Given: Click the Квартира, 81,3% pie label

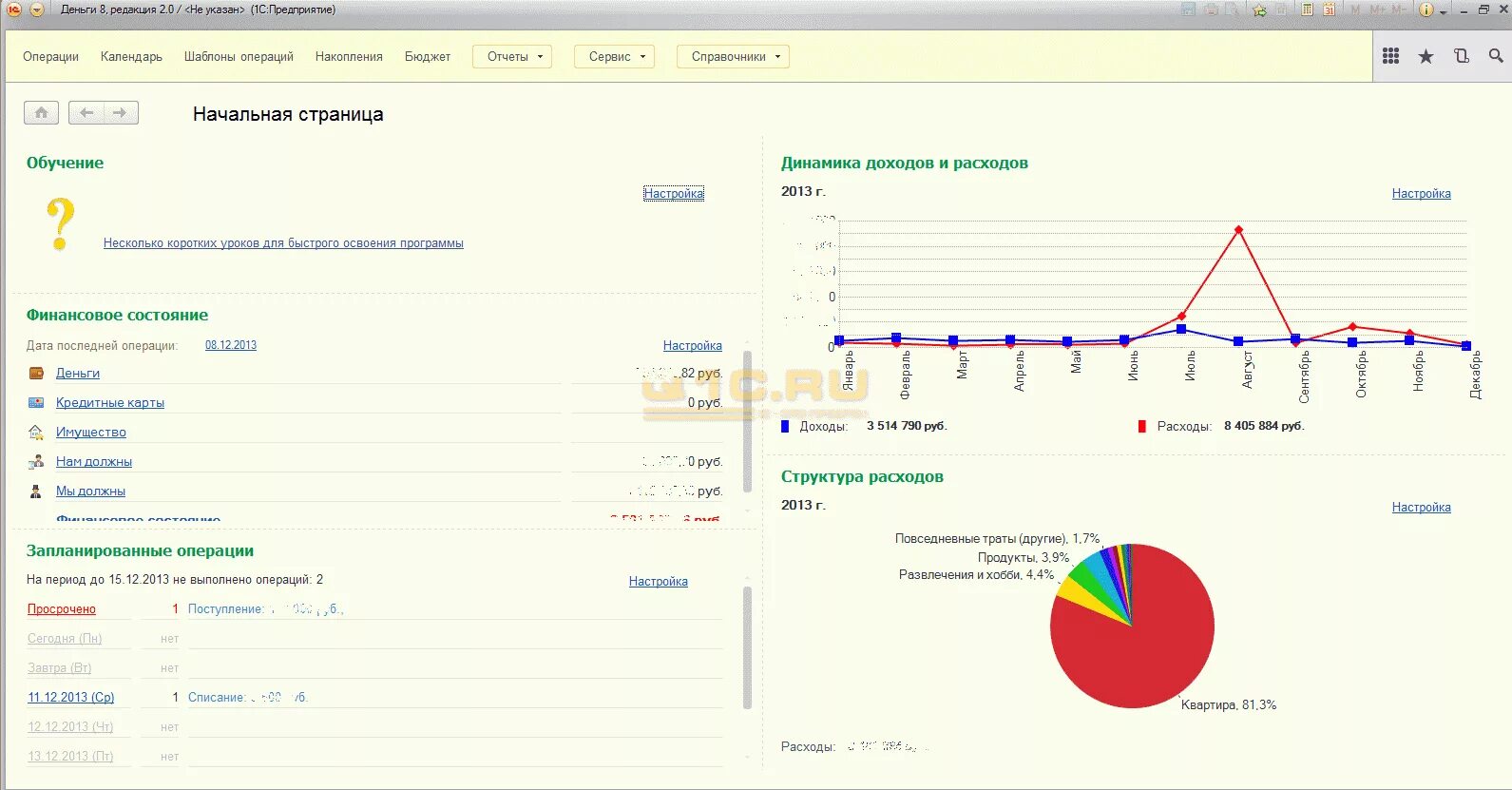Looking at the screenshot, I should (1229, 705).
